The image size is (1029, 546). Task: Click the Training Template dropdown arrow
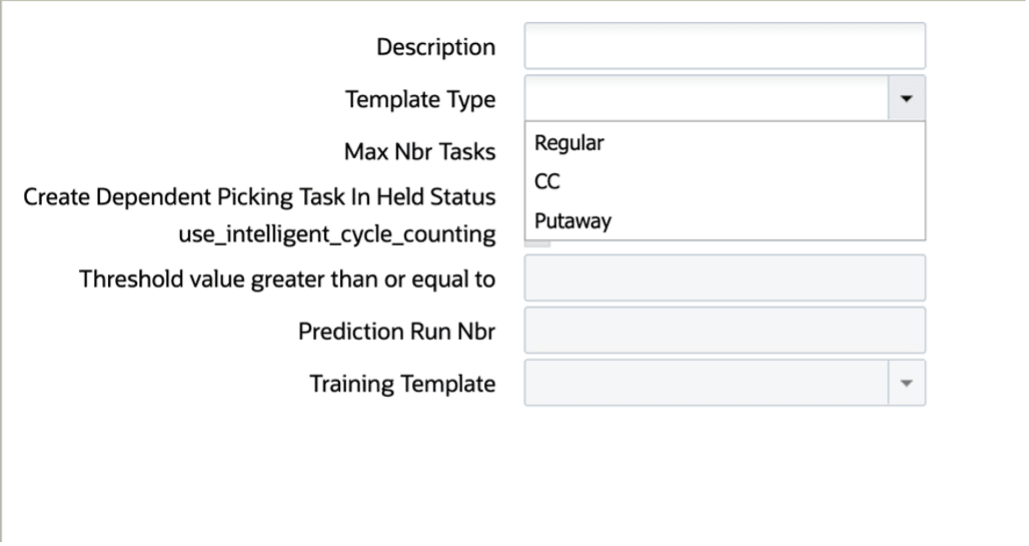[x=906, y=383]
